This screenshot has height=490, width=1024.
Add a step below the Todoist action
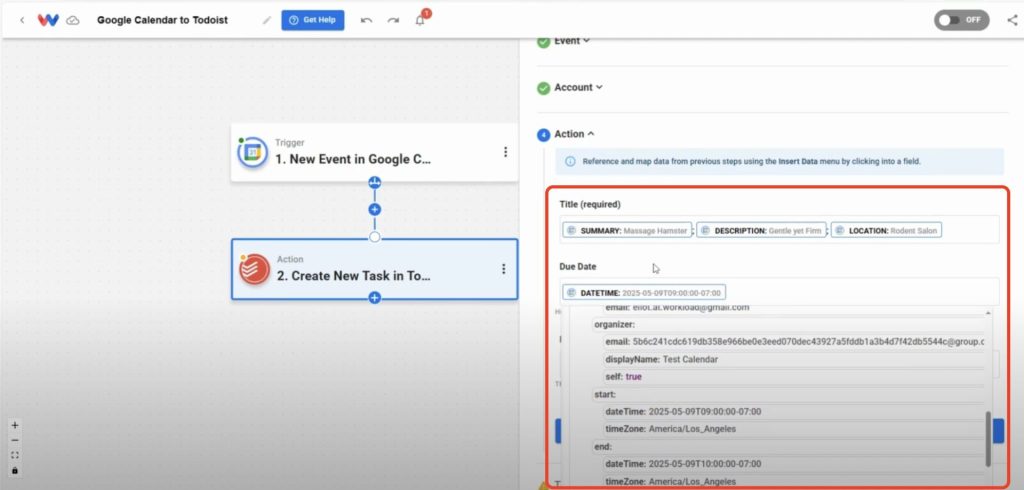(375, 298)
